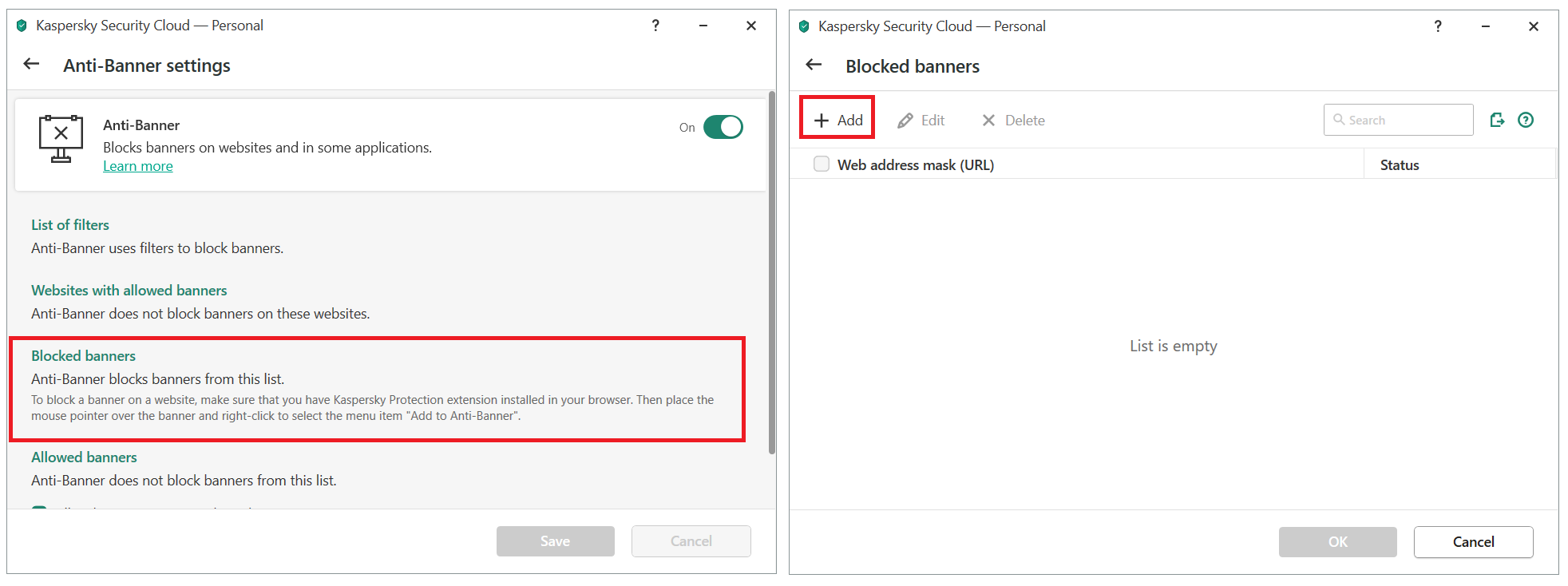Click the Kaspersky shield logo in Blocked banners
Viewport: 1568px width, 586px height.
804,26
